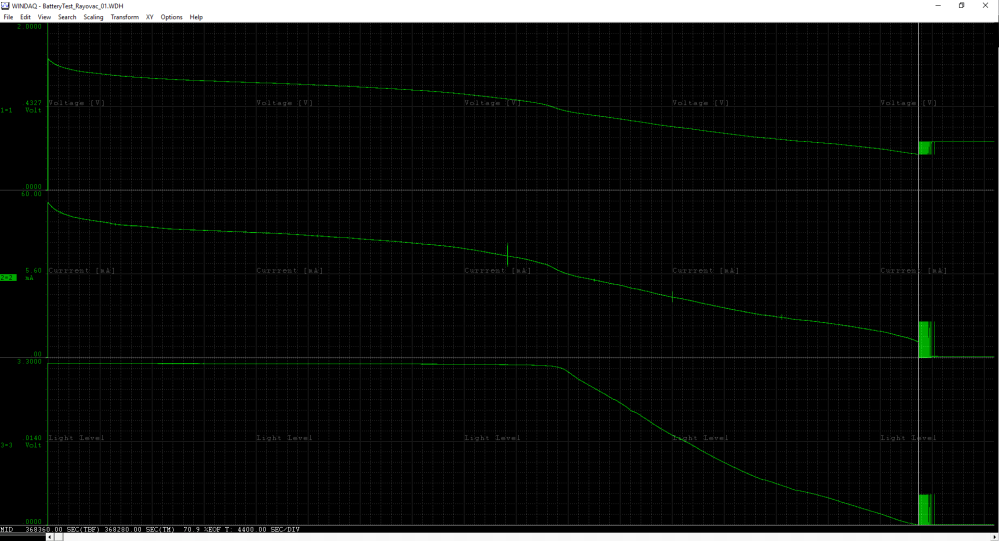
Task: Click the 5.60 current cursor value
Action: [x=33, y=270]
